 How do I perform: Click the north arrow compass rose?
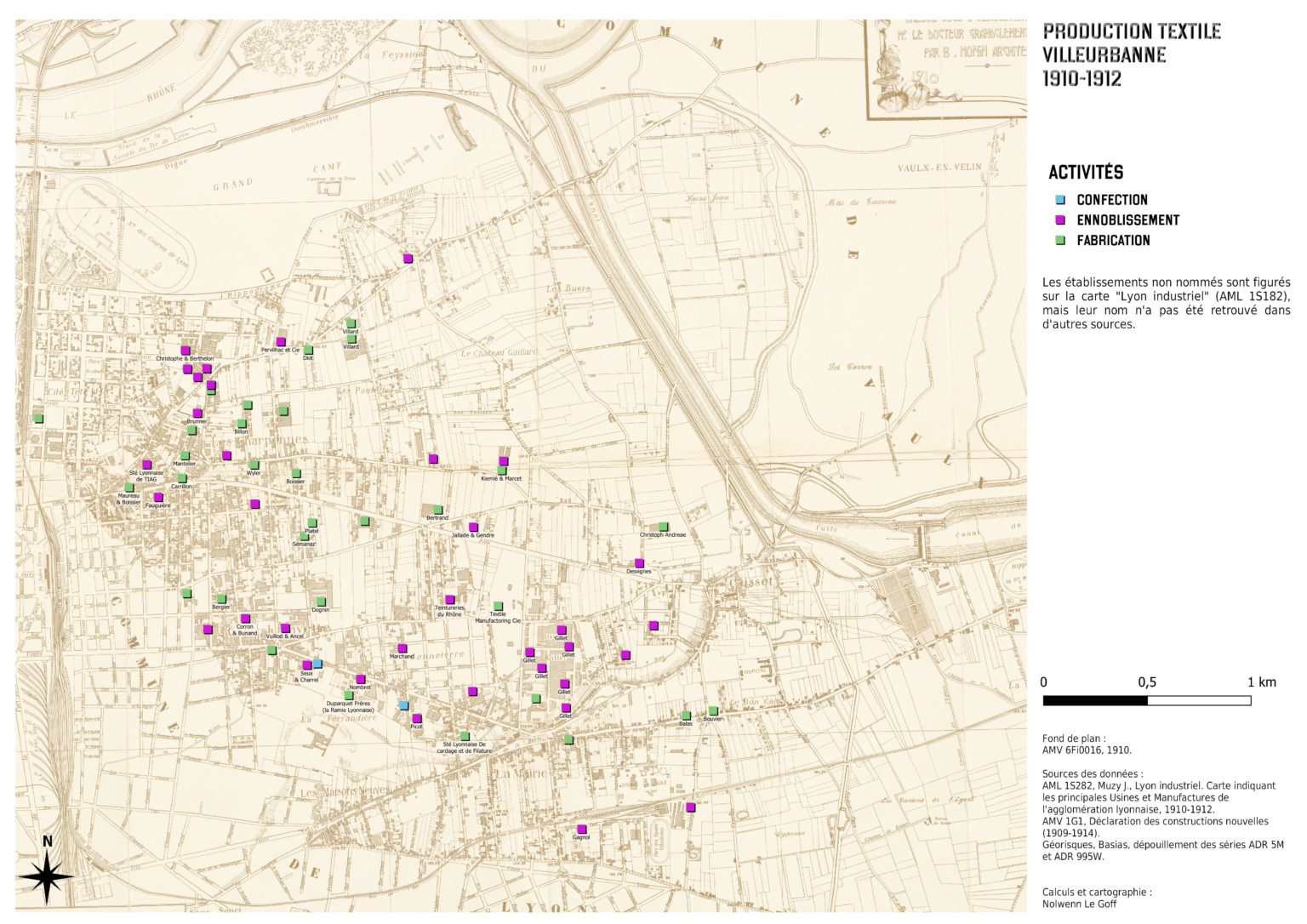click(48, 871)
